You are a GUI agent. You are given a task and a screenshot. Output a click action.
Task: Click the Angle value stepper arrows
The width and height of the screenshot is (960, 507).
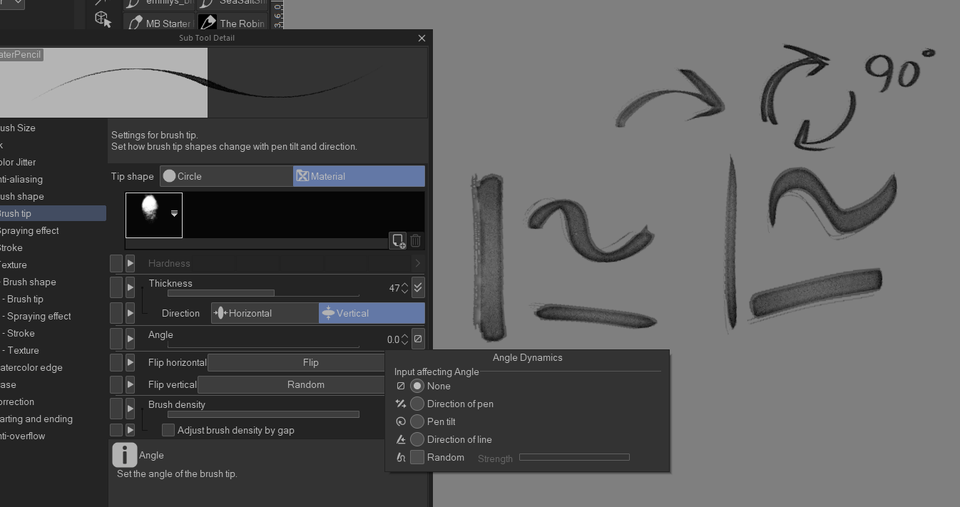tap(405, 339)
